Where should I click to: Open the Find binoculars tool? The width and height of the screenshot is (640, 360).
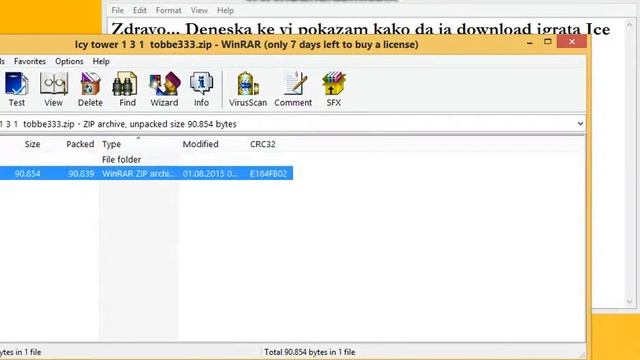[x=127, y=89]
